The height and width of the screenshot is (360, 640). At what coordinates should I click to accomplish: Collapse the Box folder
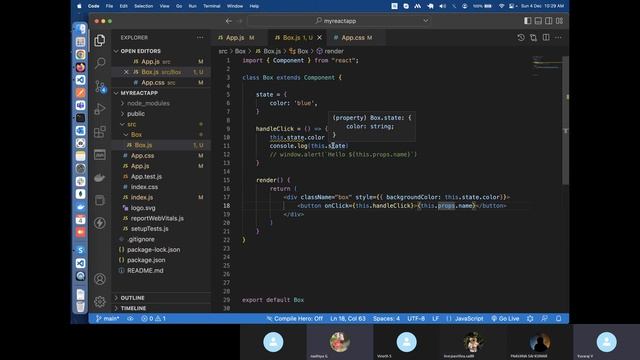click(x=162, y=135)
